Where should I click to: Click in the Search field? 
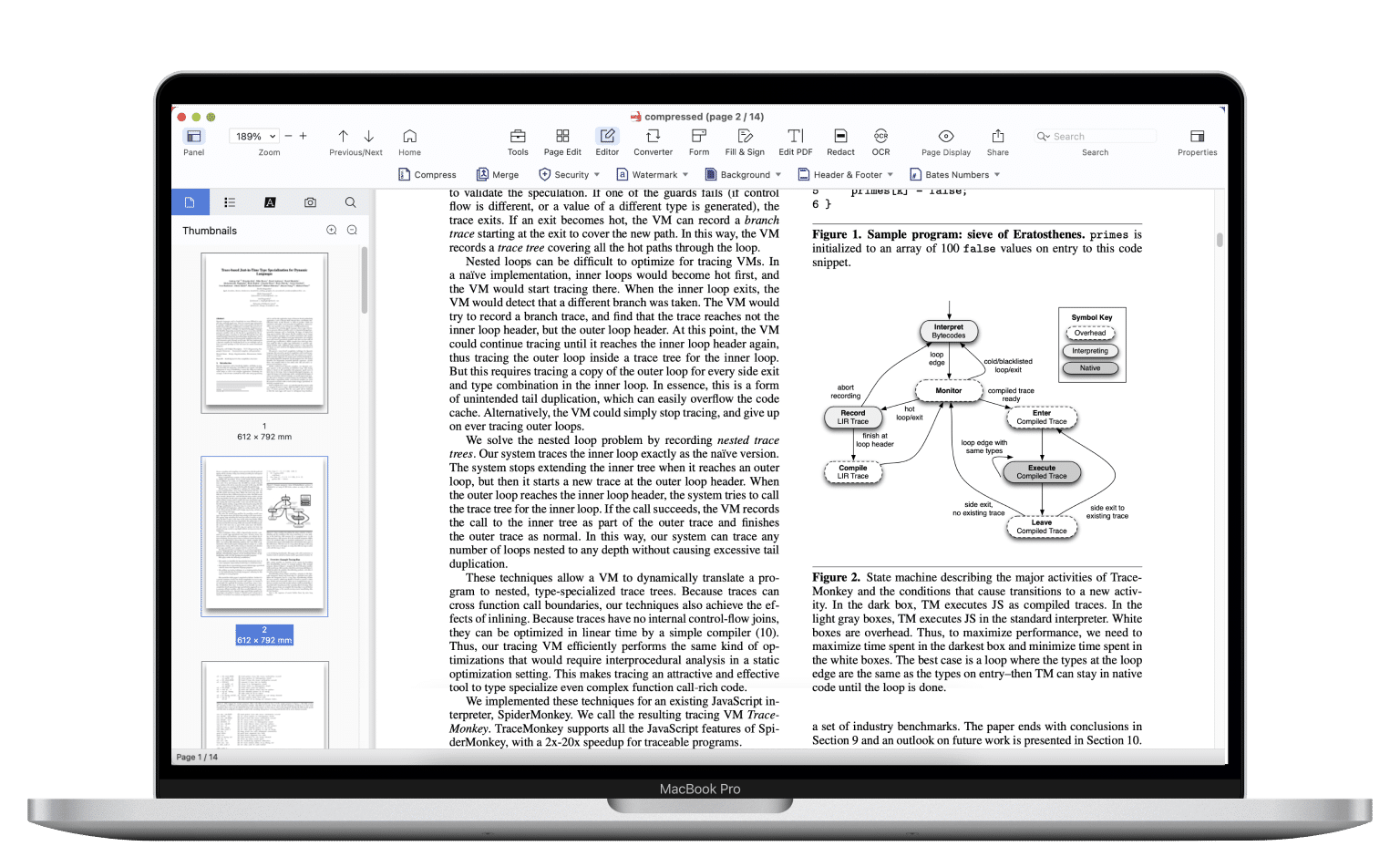tap(1096, 136)
